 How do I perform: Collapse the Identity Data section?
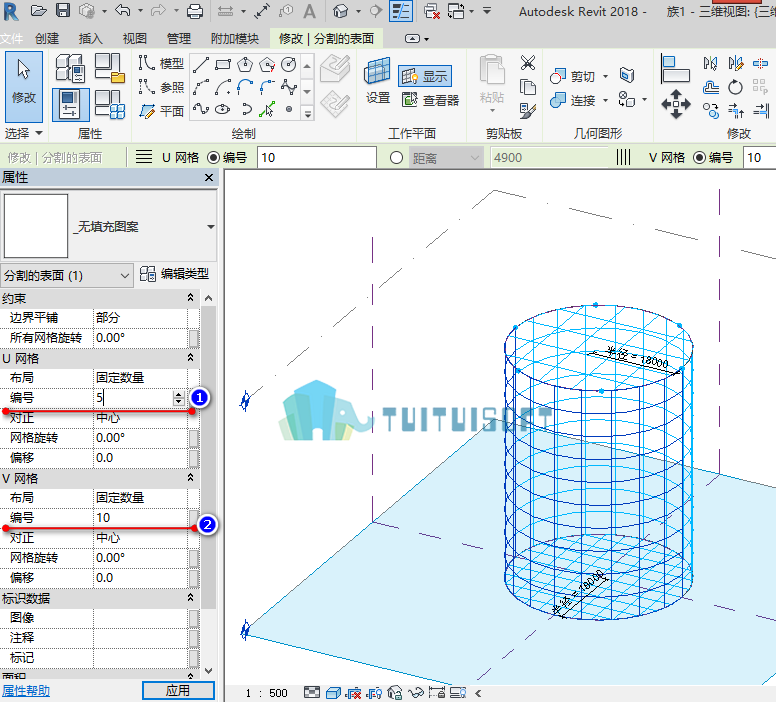(x=190, y=597)
